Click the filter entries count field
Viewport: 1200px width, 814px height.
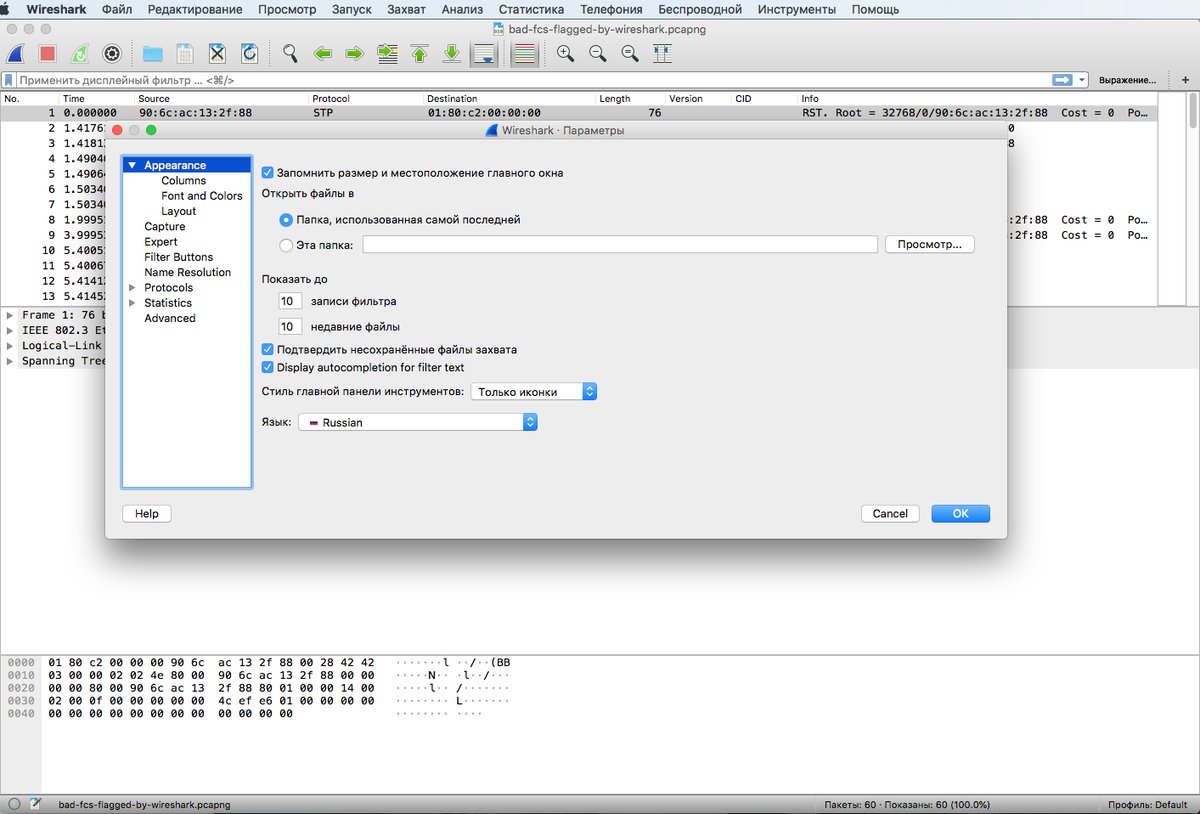(291, 301)
